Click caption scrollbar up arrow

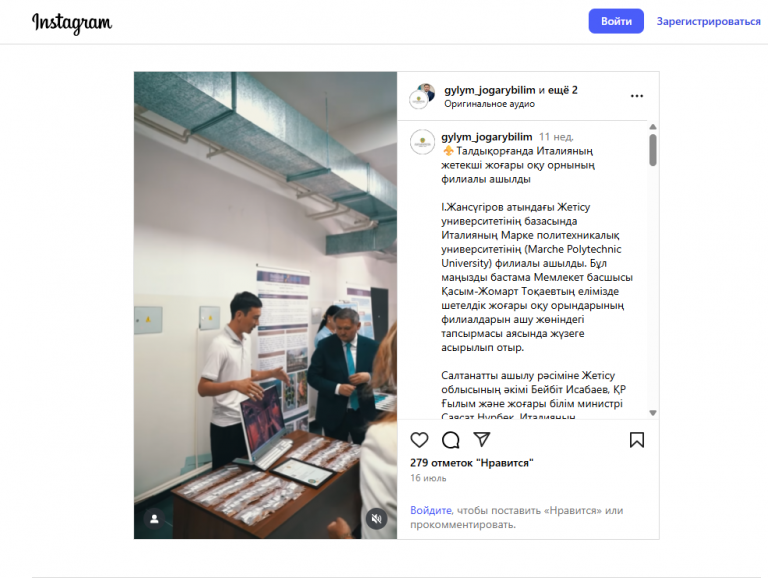[x=653, y=127]
